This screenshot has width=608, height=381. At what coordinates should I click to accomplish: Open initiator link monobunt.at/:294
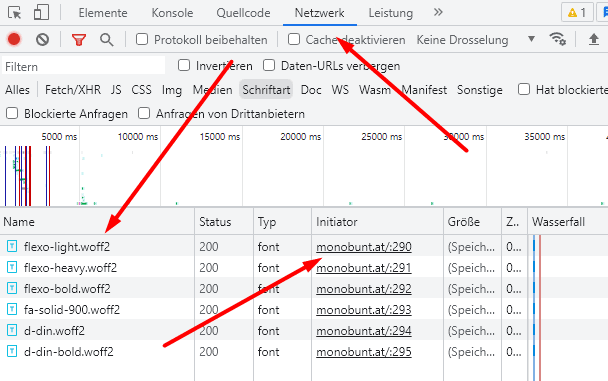364,331
